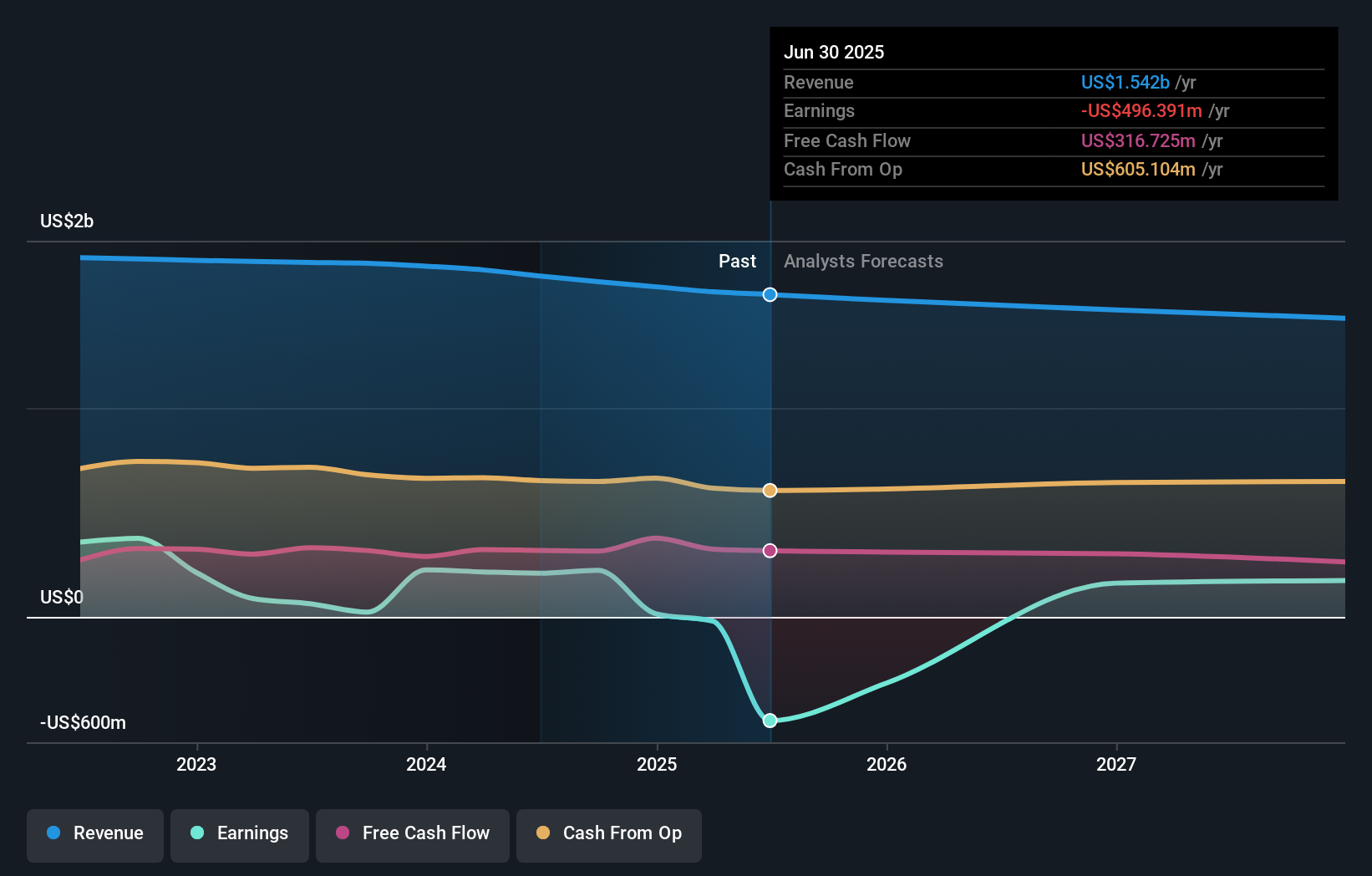
Task: Click the 2026 x-axis label
Action: (x=887, y=765)
